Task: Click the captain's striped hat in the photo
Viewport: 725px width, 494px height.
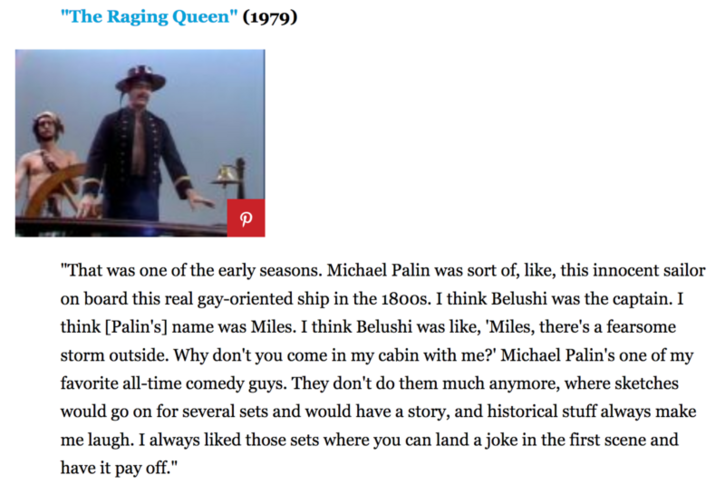Action: pyautogui.click(x=140, y=79)
